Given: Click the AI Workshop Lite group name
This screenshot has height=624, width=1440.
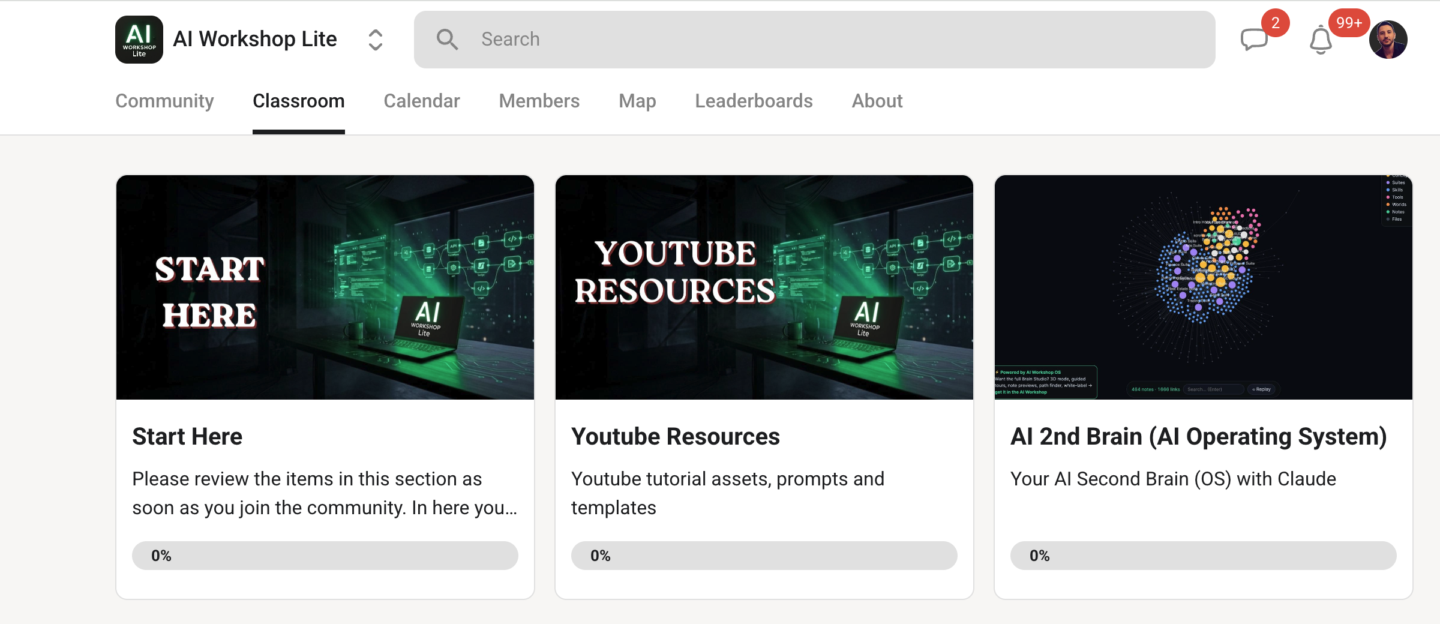Looking at the screenshot, I should click(x=255, y=40).
